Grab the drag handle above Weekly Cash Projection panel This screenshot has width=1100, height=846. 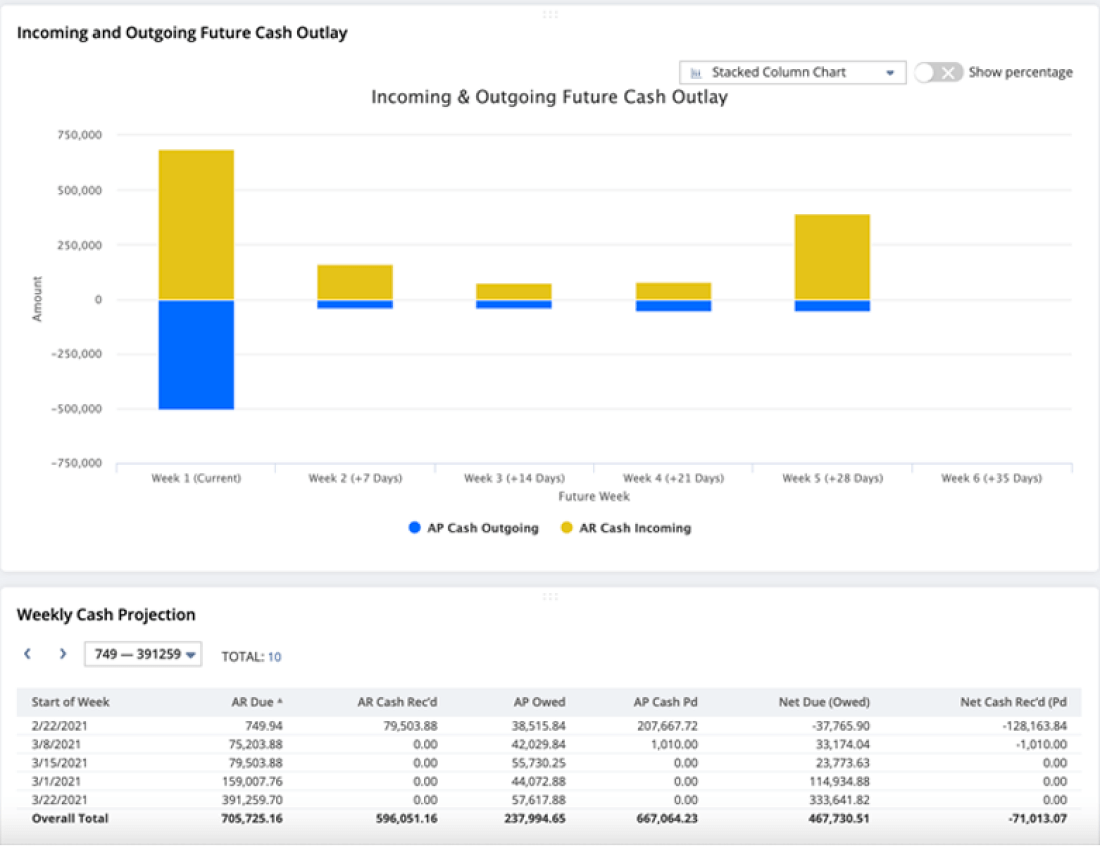[x=549, y=596]
